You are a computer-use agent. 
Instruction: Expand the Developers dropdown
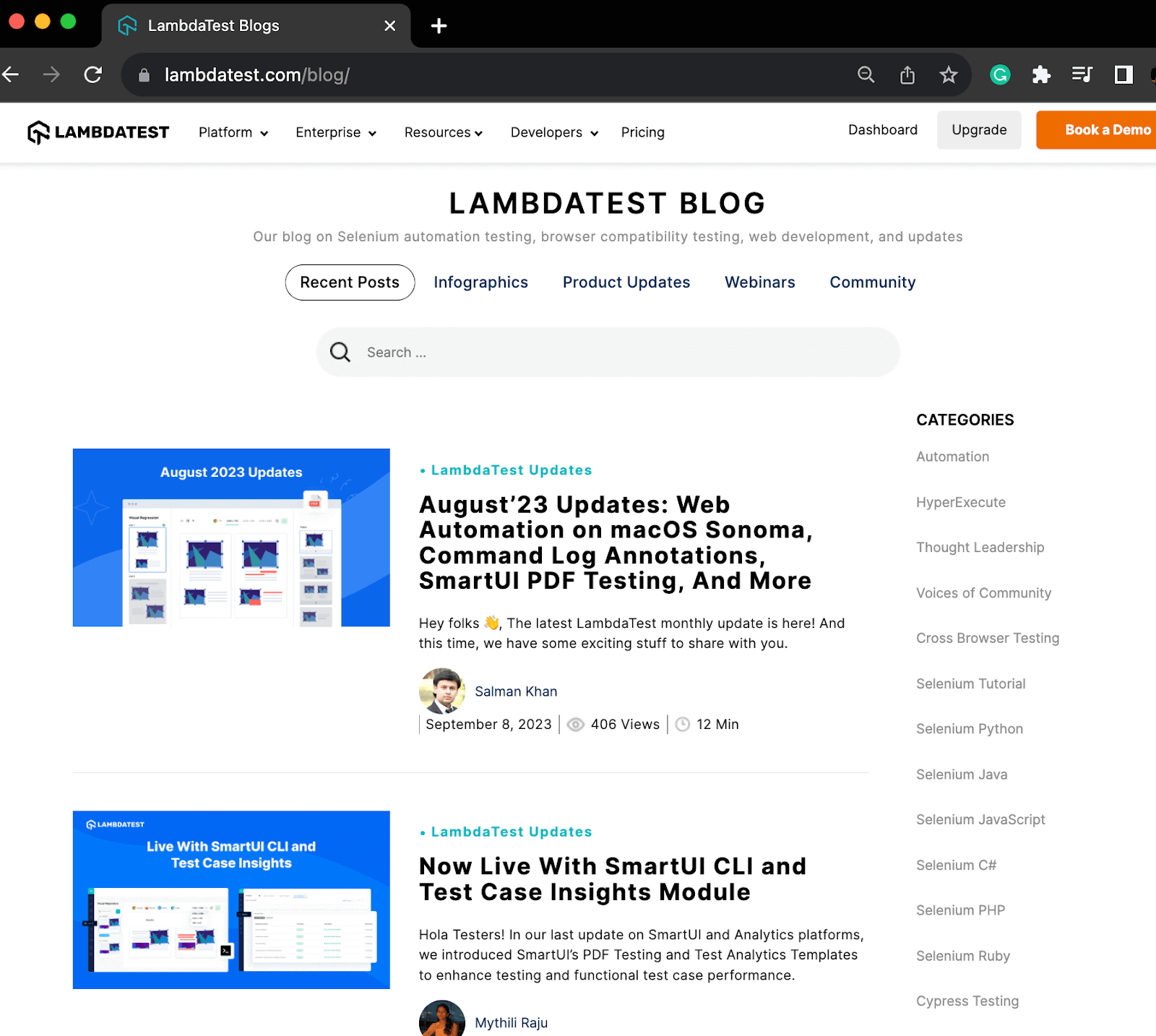(x=553, y=132)
